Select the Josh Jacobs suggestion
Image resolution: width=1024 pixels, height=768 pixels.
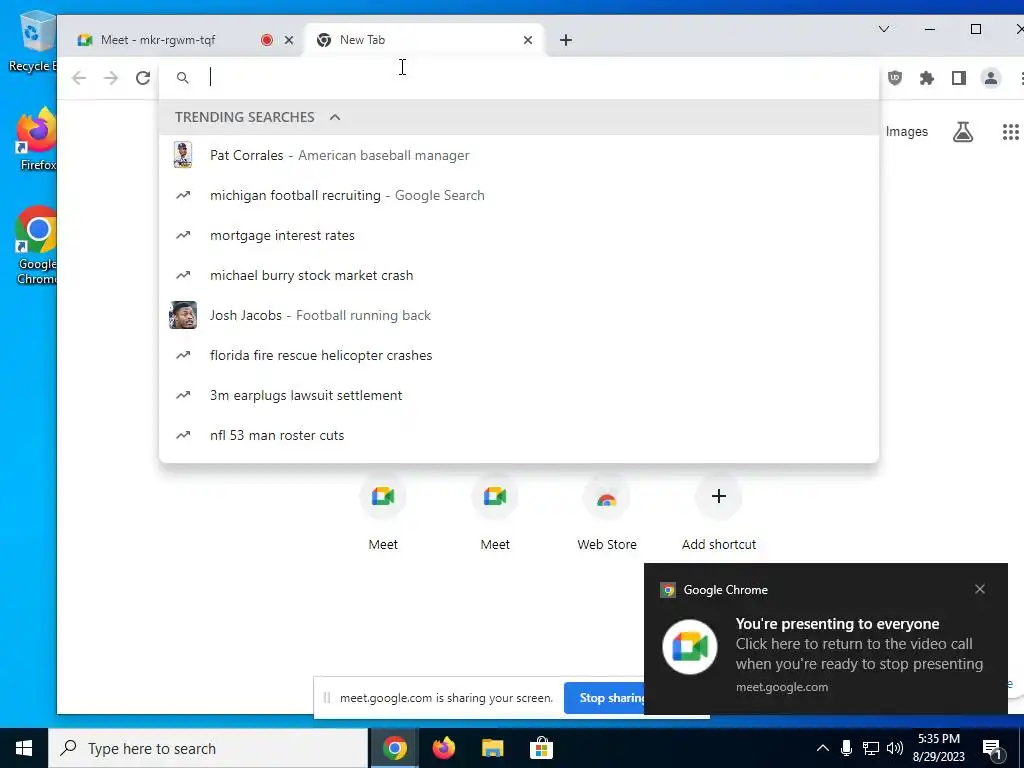[519, 315]
